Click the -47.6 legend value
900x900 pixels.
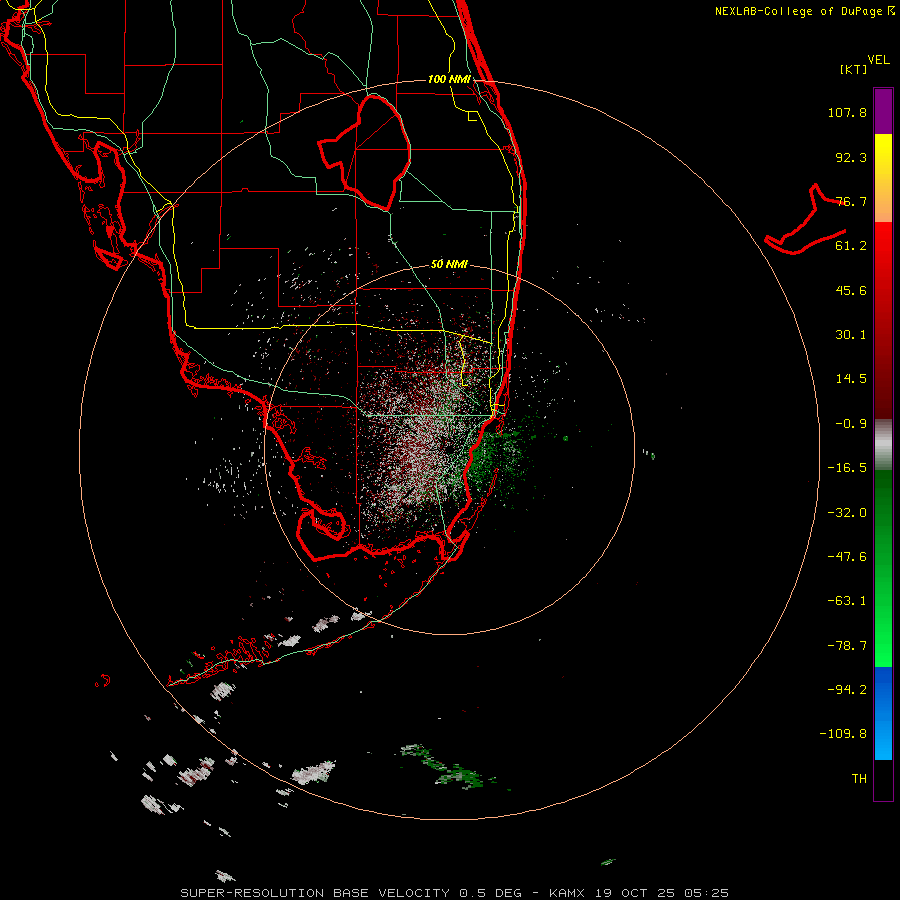847,557
